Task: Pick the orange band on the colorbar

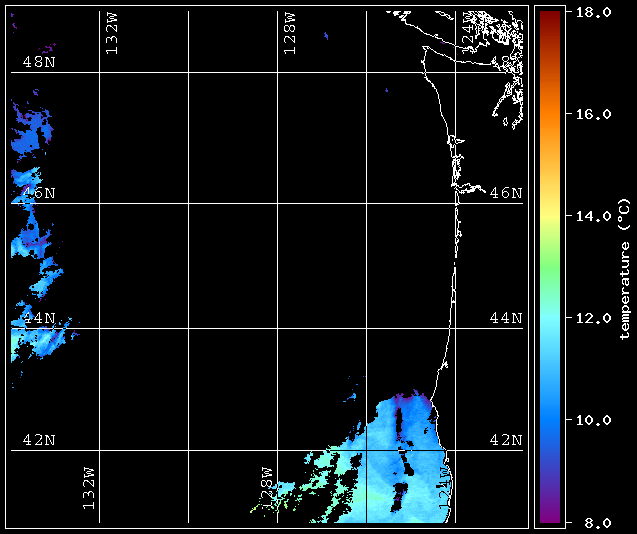Action: point(549,120)
